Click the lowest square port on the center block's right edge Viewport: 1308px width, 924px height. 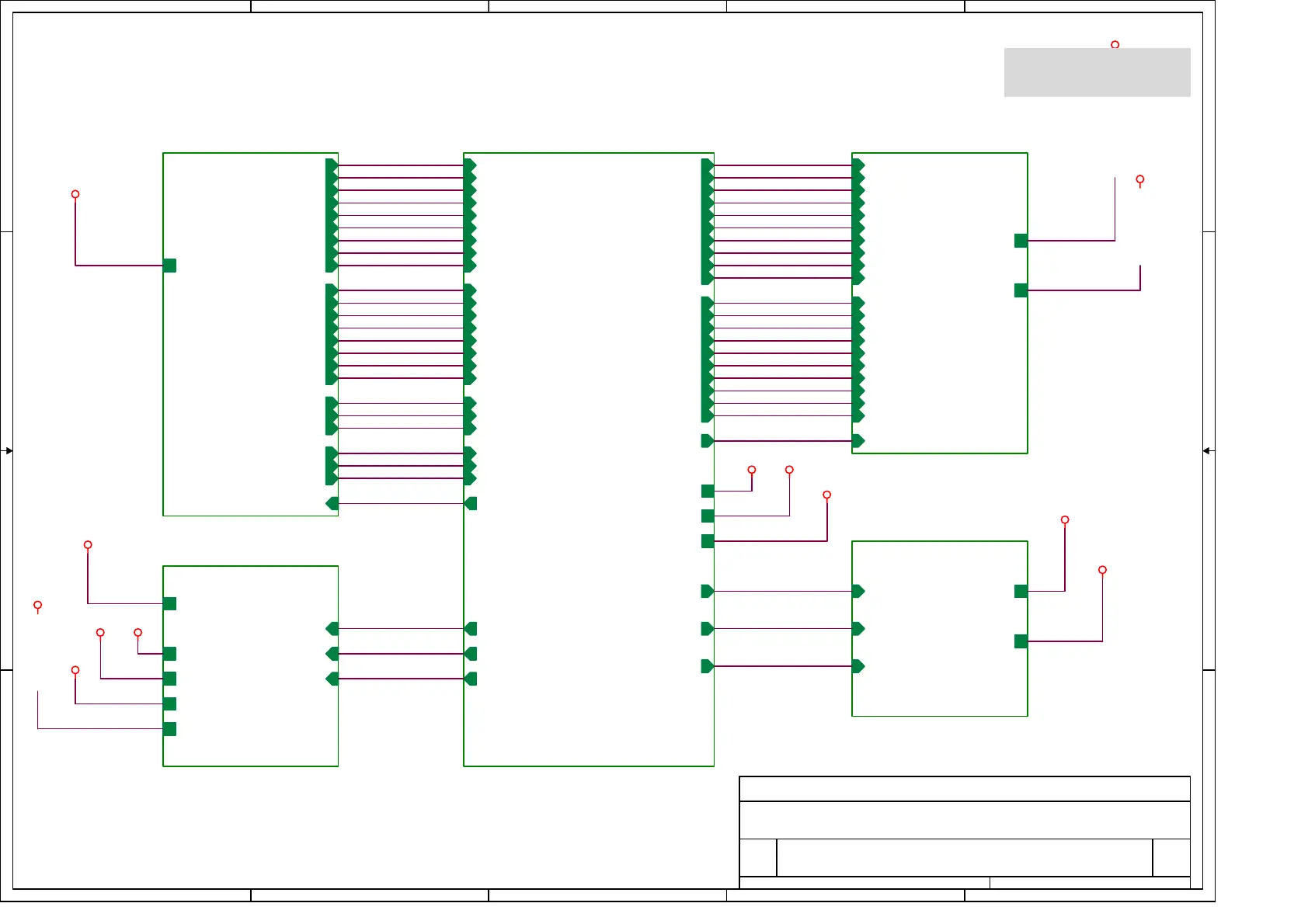pyautogui.click(x=708, y=541)
